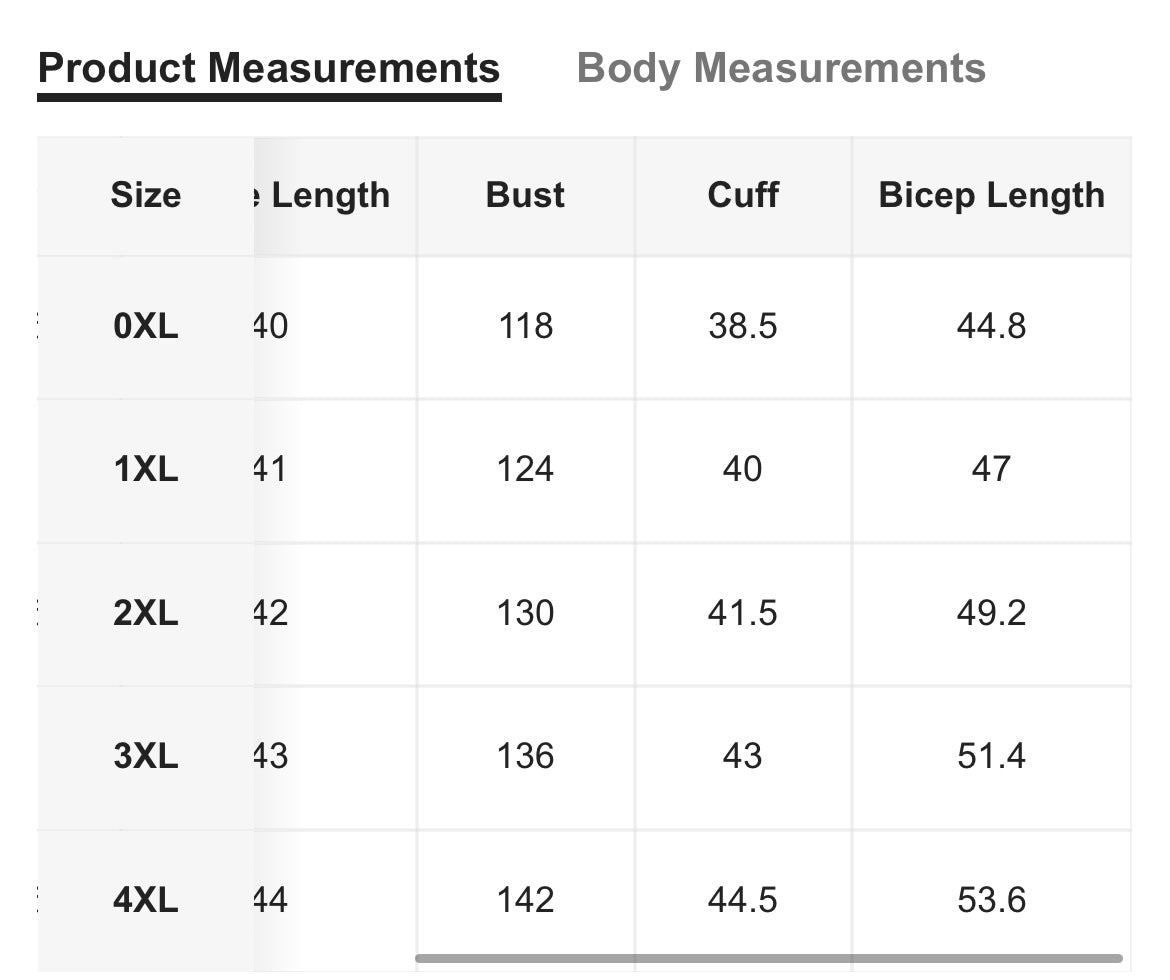Click the Cuff column header
The width and height of the screenshot is (1170, 980).
point(743,196)
